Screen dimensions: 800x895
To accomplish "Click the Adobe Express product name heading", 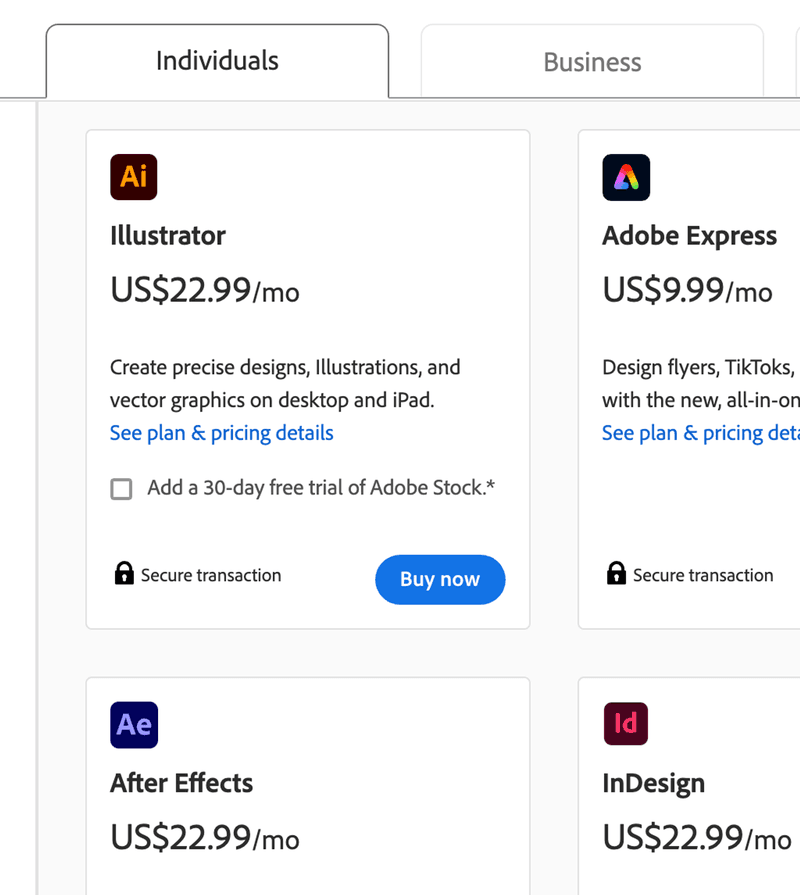I will point(689,236).
